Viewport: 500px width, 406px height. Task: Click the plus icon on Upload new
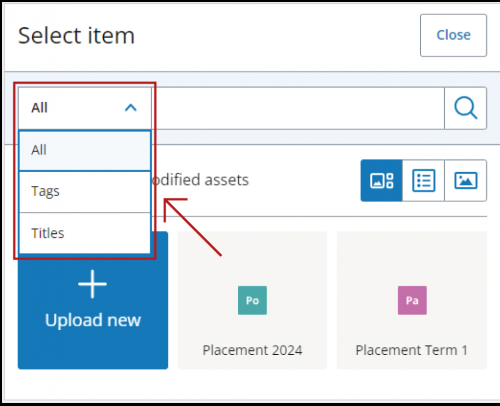92,284
